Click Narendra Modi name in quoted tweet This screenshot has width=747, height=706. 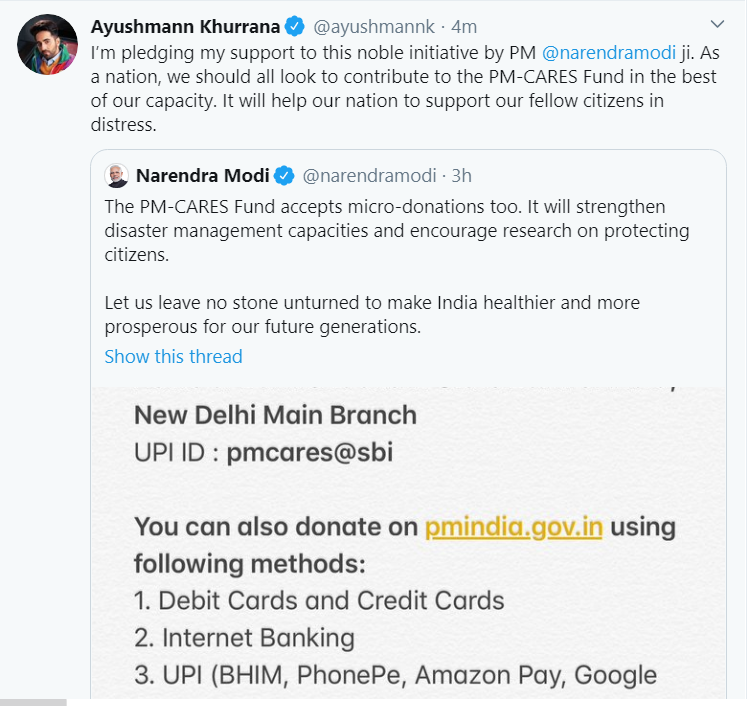tap(202, 176)
